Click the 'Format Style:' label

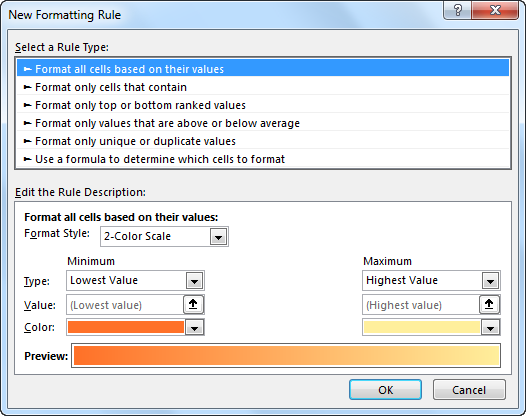[57, 233]
